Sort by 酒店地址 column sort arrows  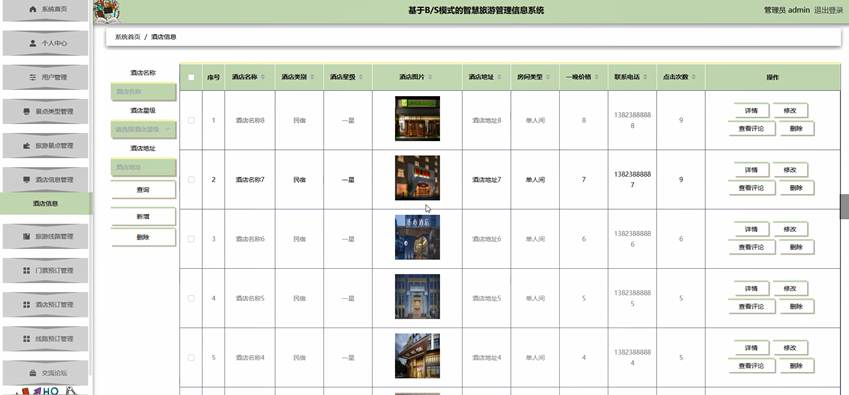[499, 77]
